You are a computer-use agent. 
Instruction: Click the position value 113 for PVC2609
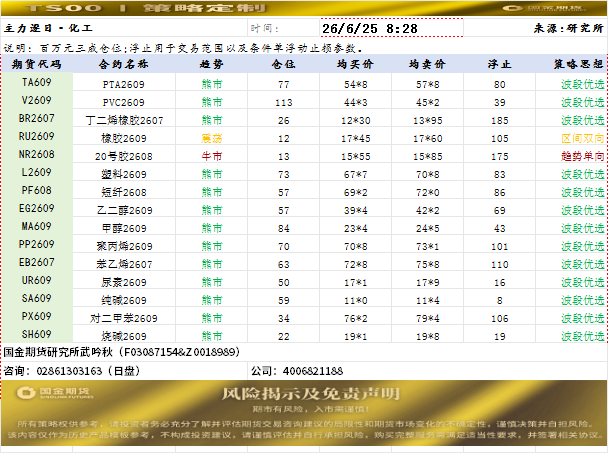tap(283, 102)
